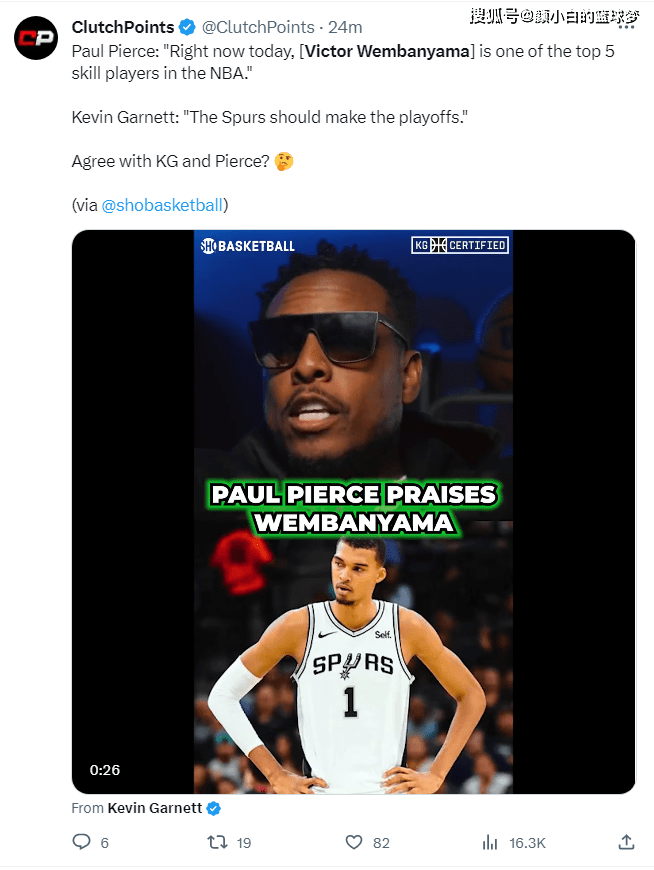Open the @shobasketball mention link
654x870 pixels.
162,205
